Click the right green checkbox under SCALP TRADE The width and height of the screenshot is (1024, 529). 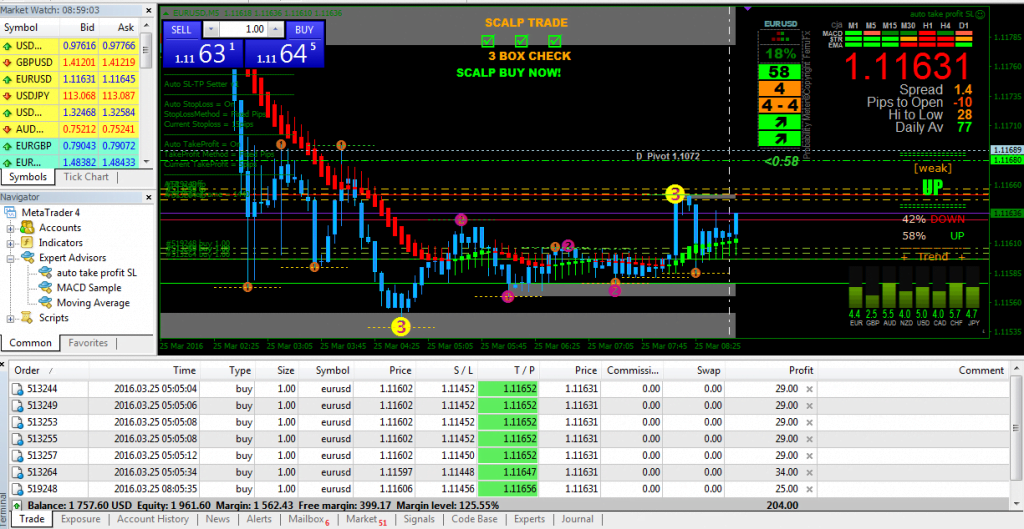[555, 41]
